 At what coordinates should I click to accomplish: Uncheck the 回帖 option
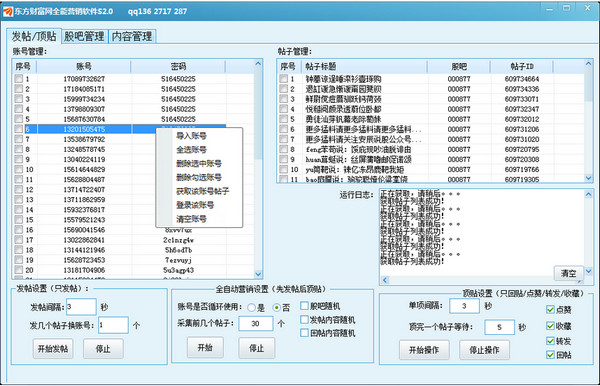pyautogui.click(x=550, y=355)
